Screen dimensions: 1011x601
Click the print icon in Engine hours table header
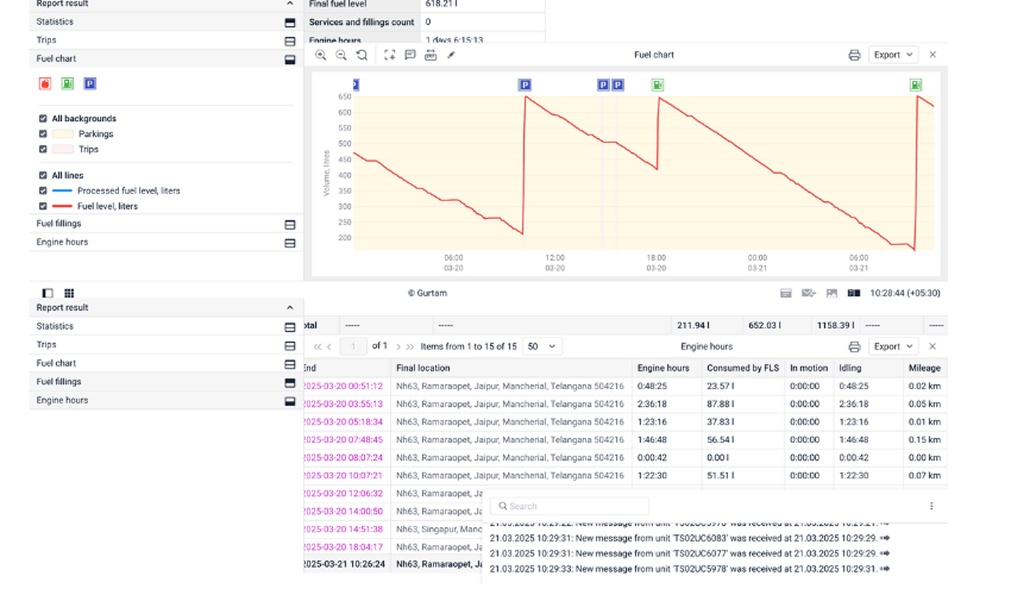854,346
